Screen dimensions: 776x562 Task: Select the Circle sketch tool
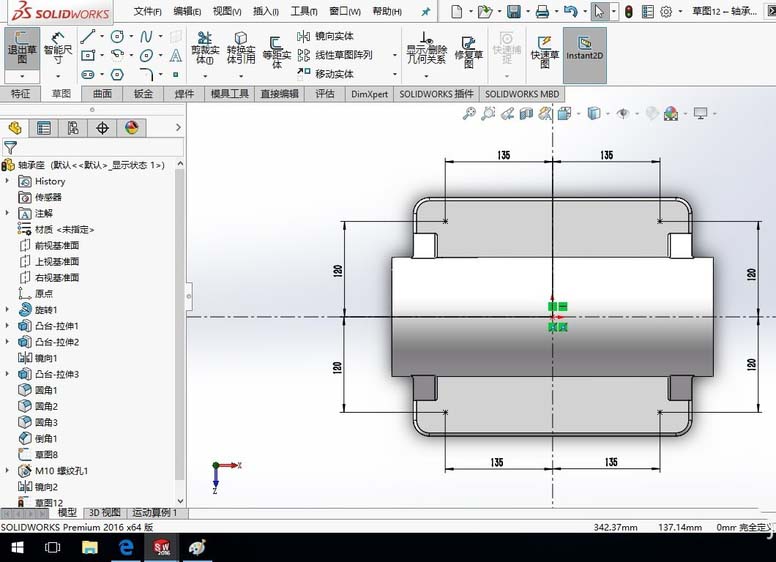(x=117, y=36)
